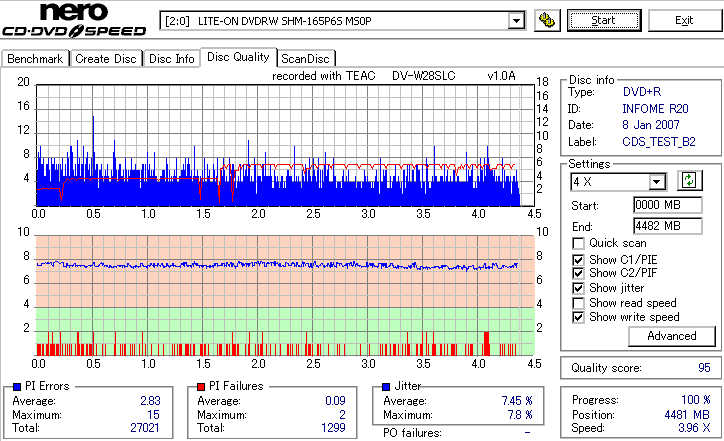Click the Exit button
Viewport: 724px width, 441px height.
(x=684, y=20)
